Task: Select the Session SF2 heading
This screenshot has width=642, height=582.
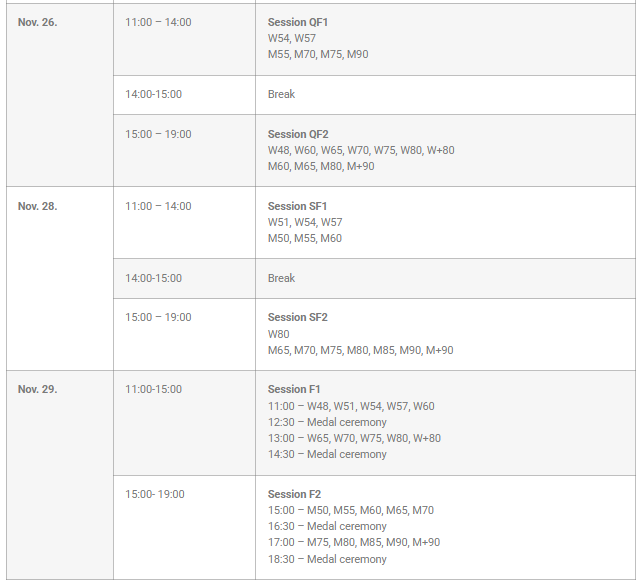Action: click(297, 317)
